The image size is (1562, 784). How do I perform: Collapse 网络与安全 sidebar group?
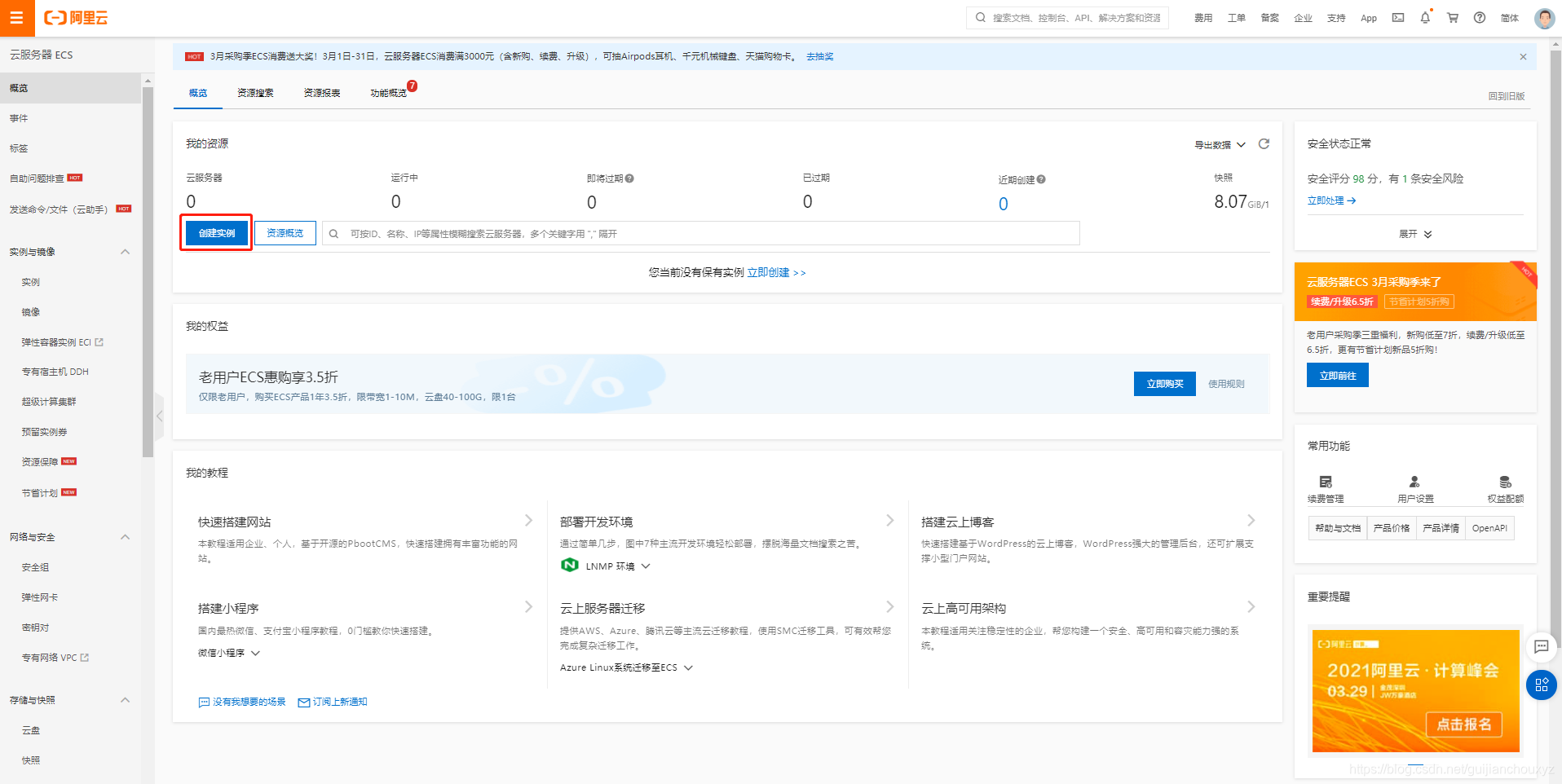126,537
